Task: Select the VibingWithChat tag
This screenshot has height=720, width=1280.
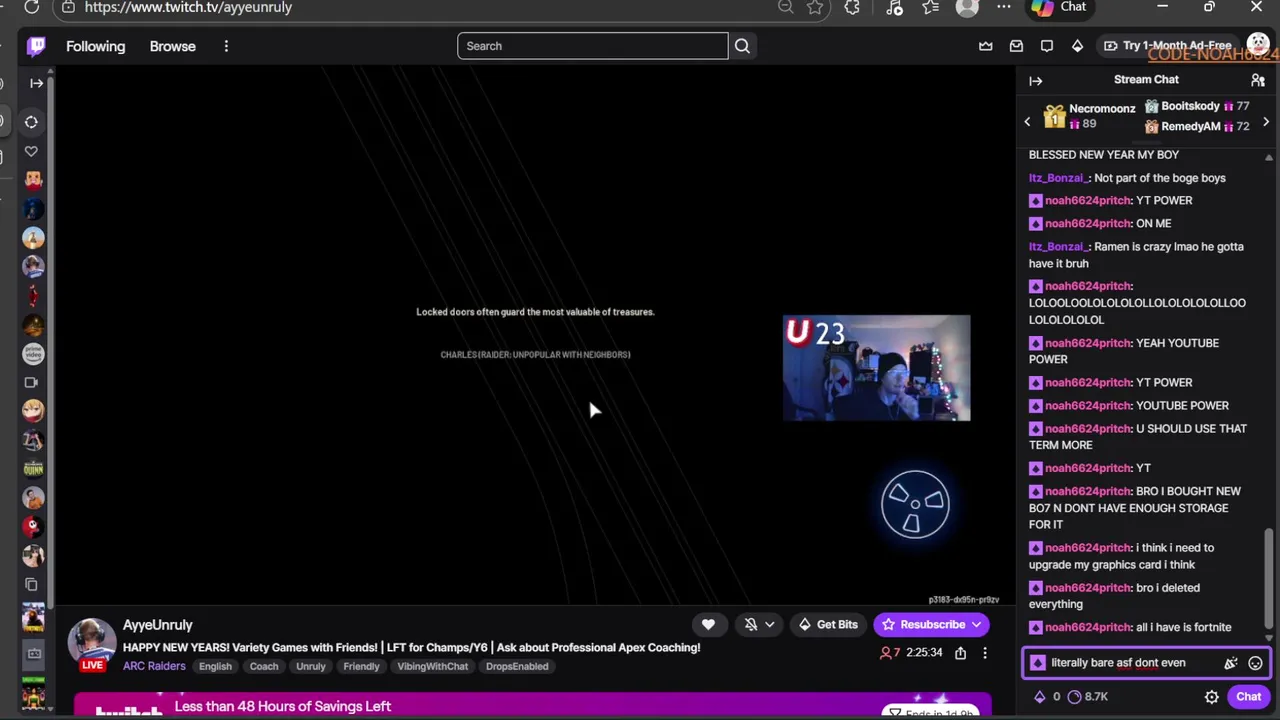Action: click(433, 667)
